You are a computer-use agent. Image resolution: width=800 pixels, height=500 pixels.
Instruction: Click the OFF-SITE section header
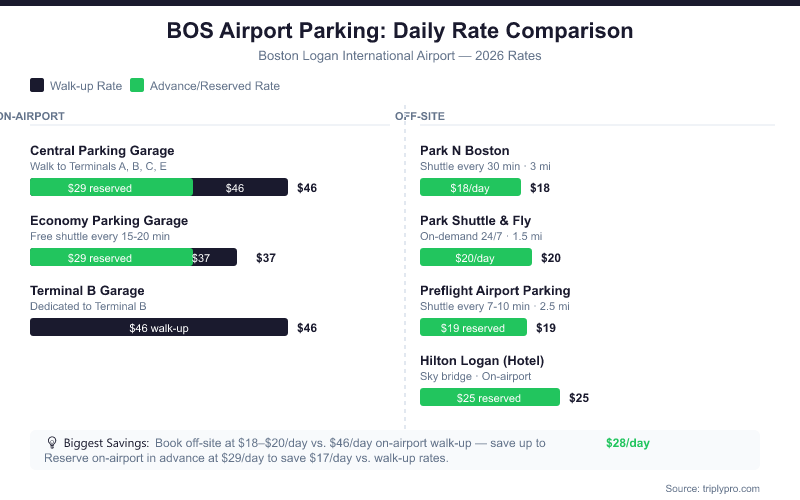[x=420, y=116]
